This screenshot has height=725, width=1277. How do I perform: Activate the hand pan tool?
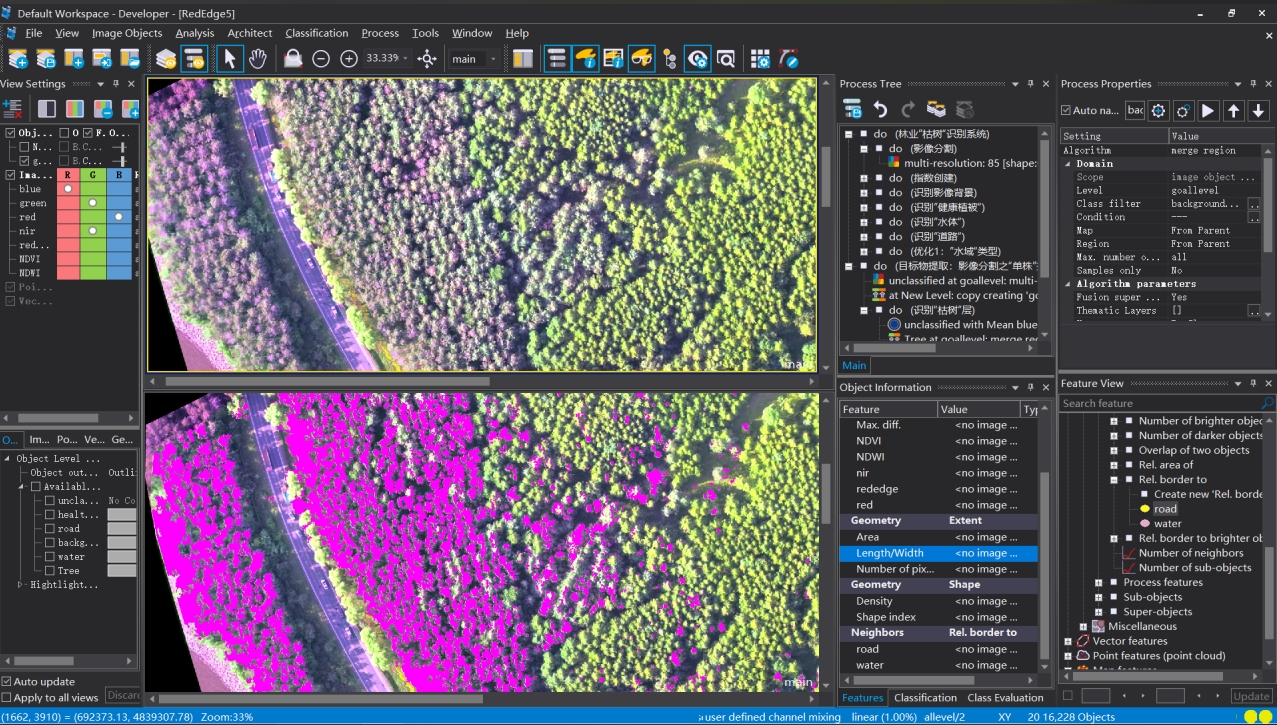coord(258,59)
